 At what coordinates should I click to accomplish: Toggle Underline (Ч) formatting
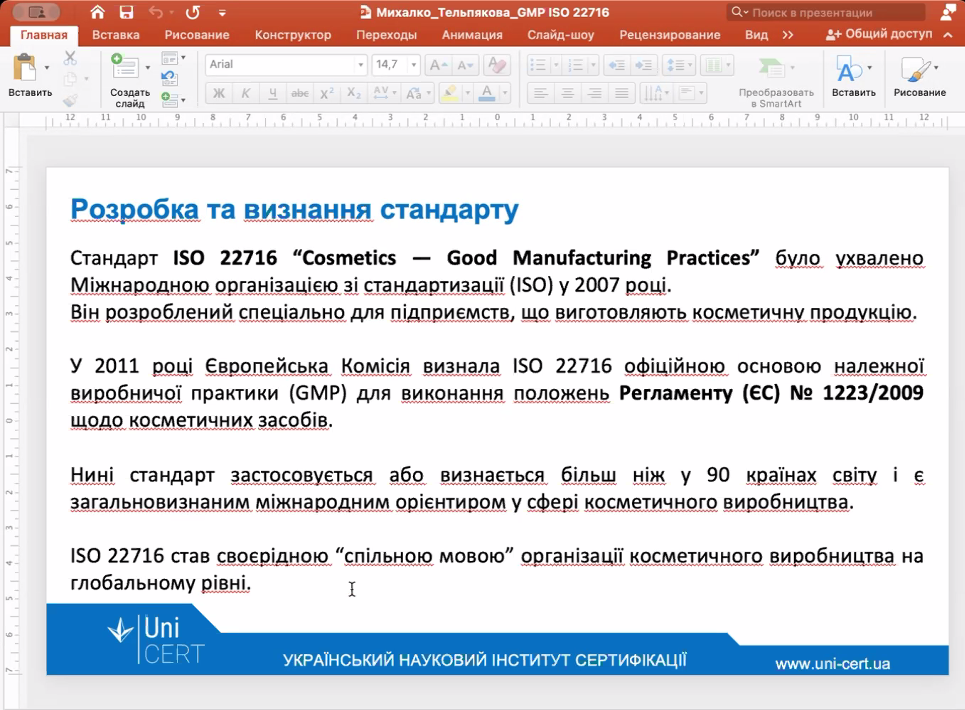(x=272, y=93)
